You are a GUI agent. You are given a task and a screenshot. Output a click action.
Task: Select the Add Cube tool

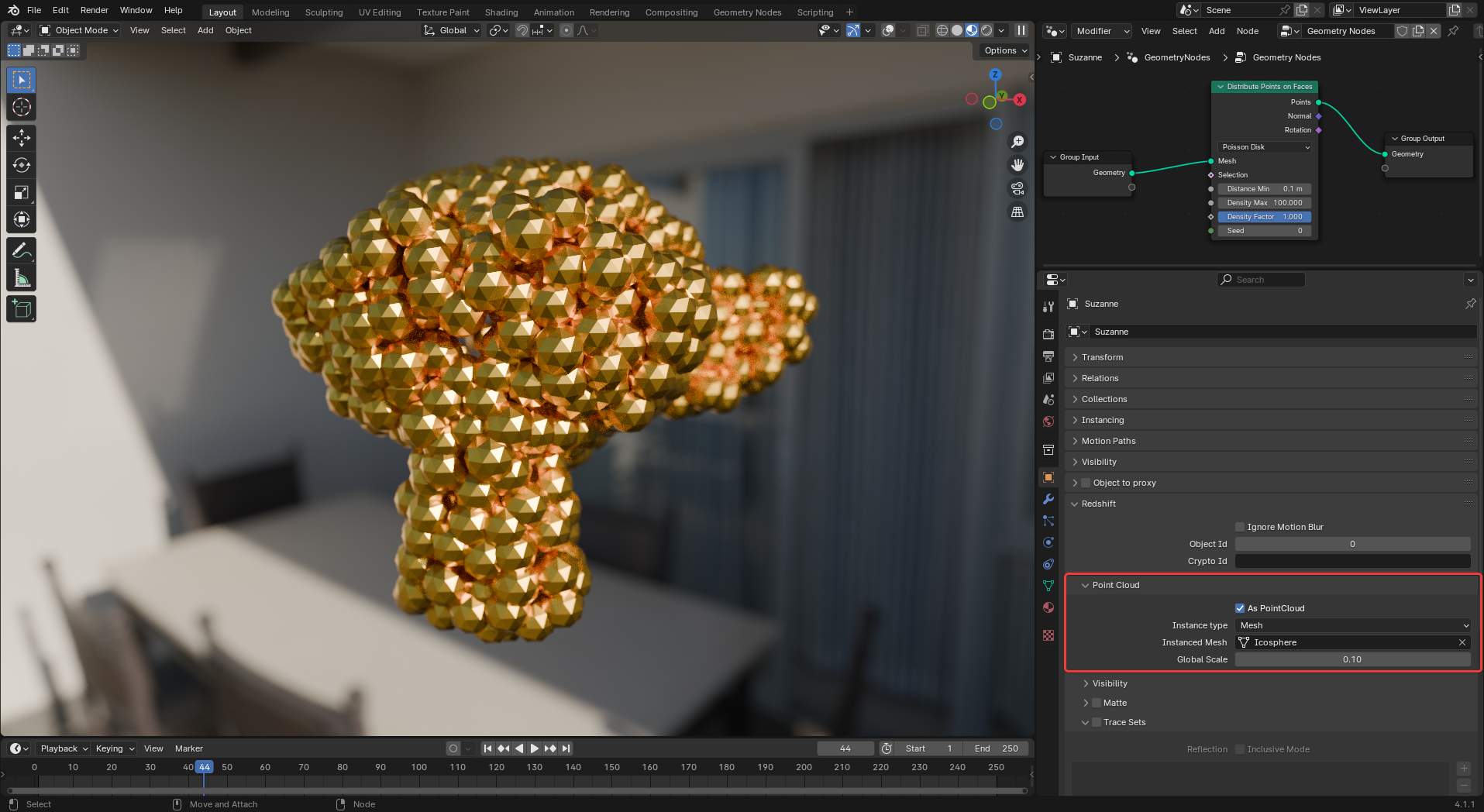point(22,309)
